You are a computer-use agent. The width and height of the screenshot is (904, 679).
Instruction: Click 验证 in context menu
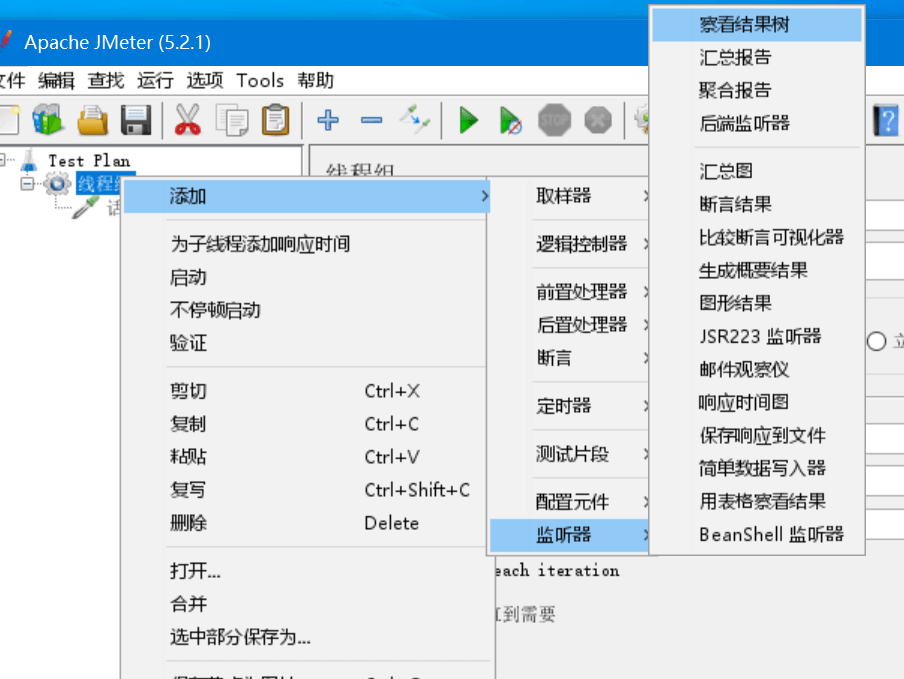[307, 343]
